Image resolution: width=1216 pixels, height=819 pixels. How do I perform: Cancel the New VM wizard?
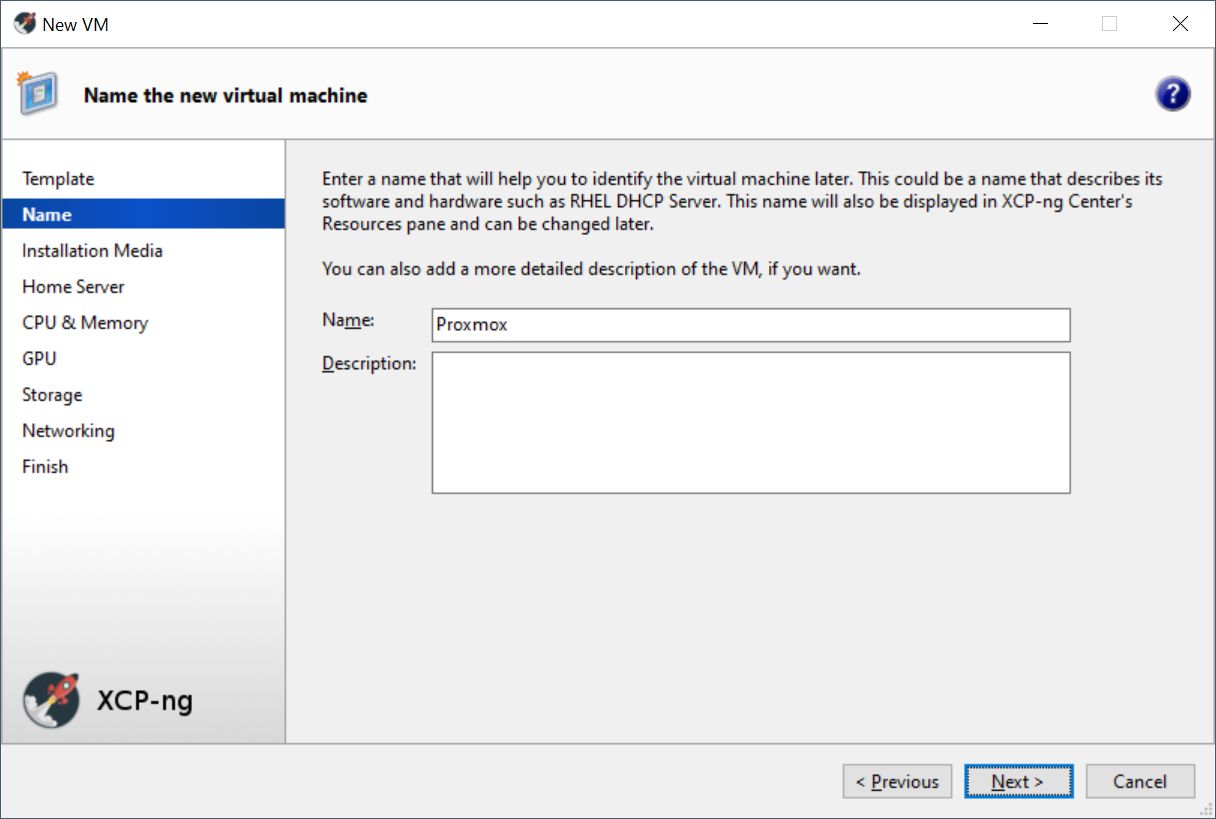1140,782
